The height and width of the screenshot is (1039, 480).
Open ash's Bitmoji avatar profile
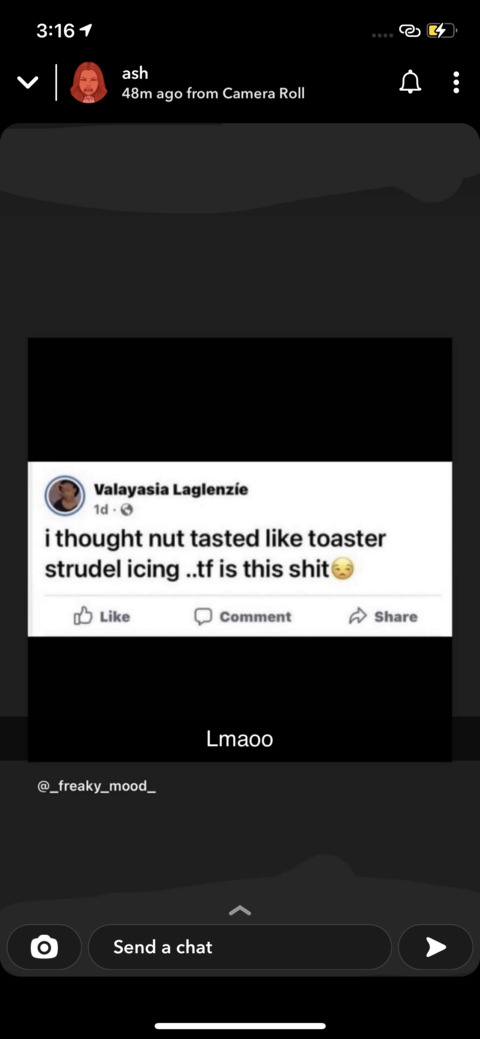[89, 83]
